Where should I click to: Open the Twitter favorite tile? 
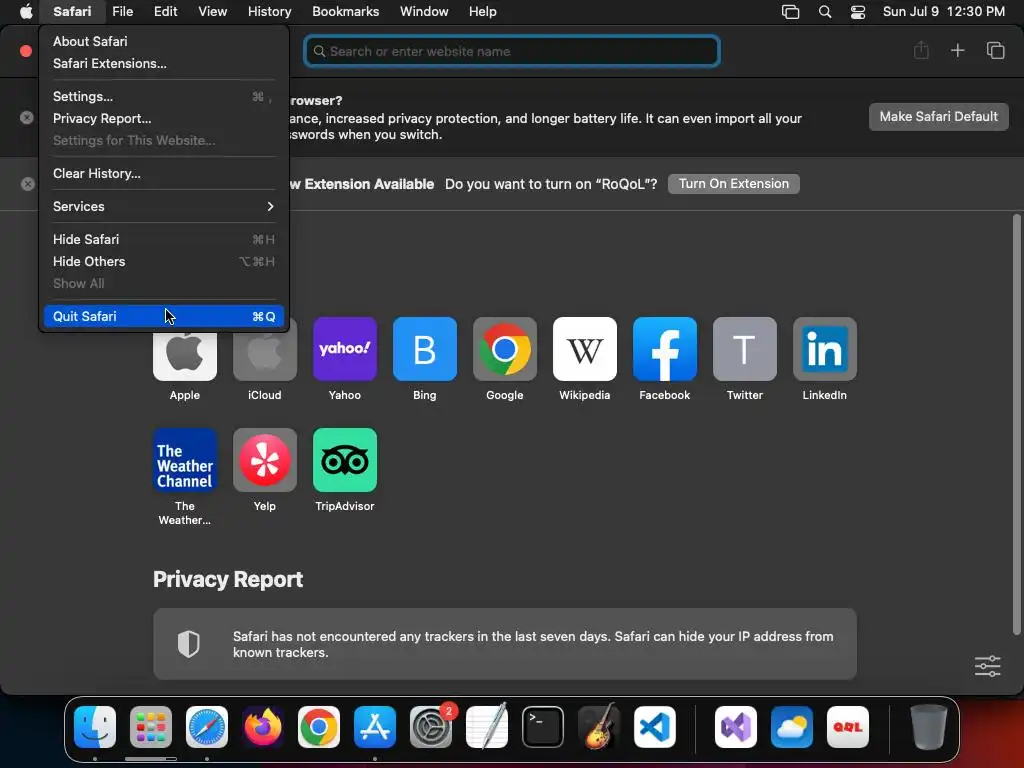(744, 349)
